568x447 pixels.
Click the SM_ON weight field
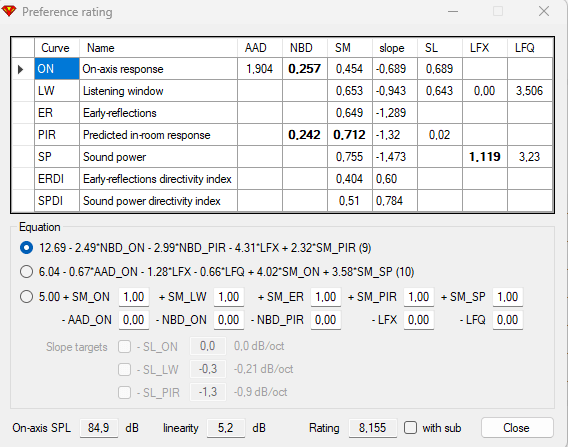134,297
